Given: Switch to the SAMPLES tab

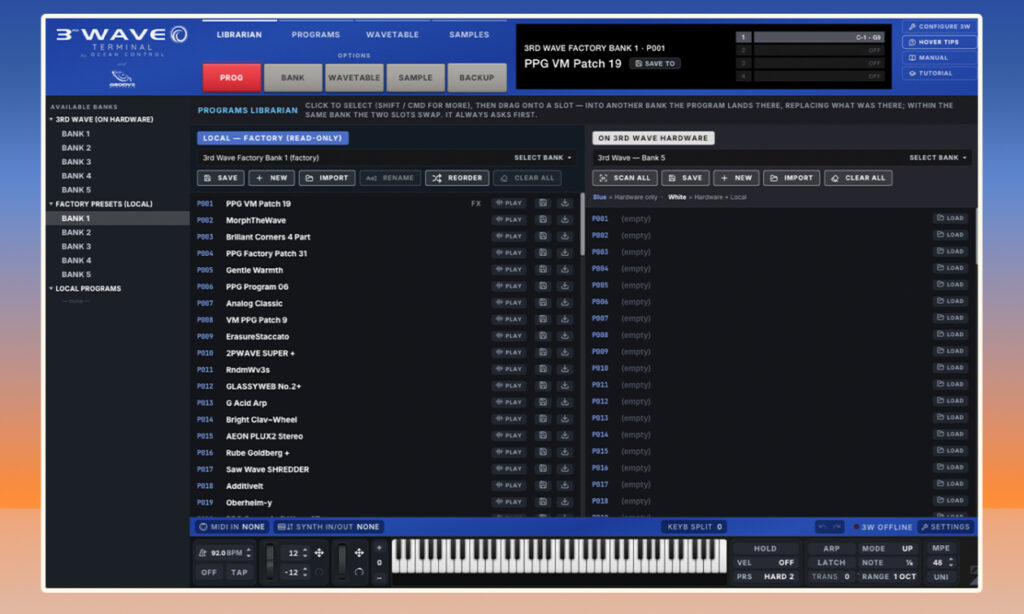Looking at the screenshot, I should pos(469,35).
